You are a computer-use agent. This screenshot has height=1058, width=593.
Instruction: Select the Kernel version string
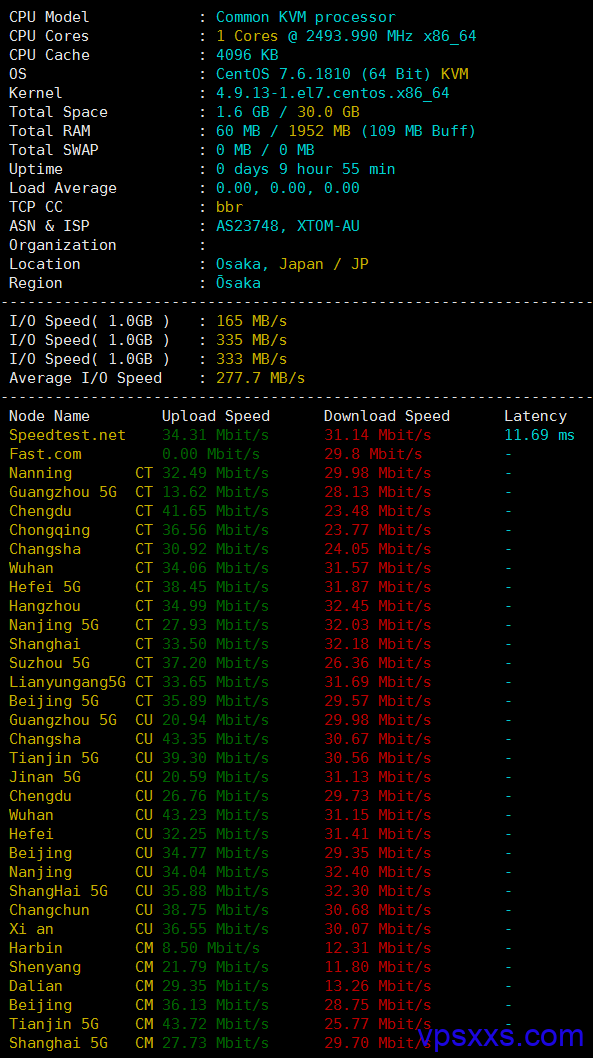333,93
